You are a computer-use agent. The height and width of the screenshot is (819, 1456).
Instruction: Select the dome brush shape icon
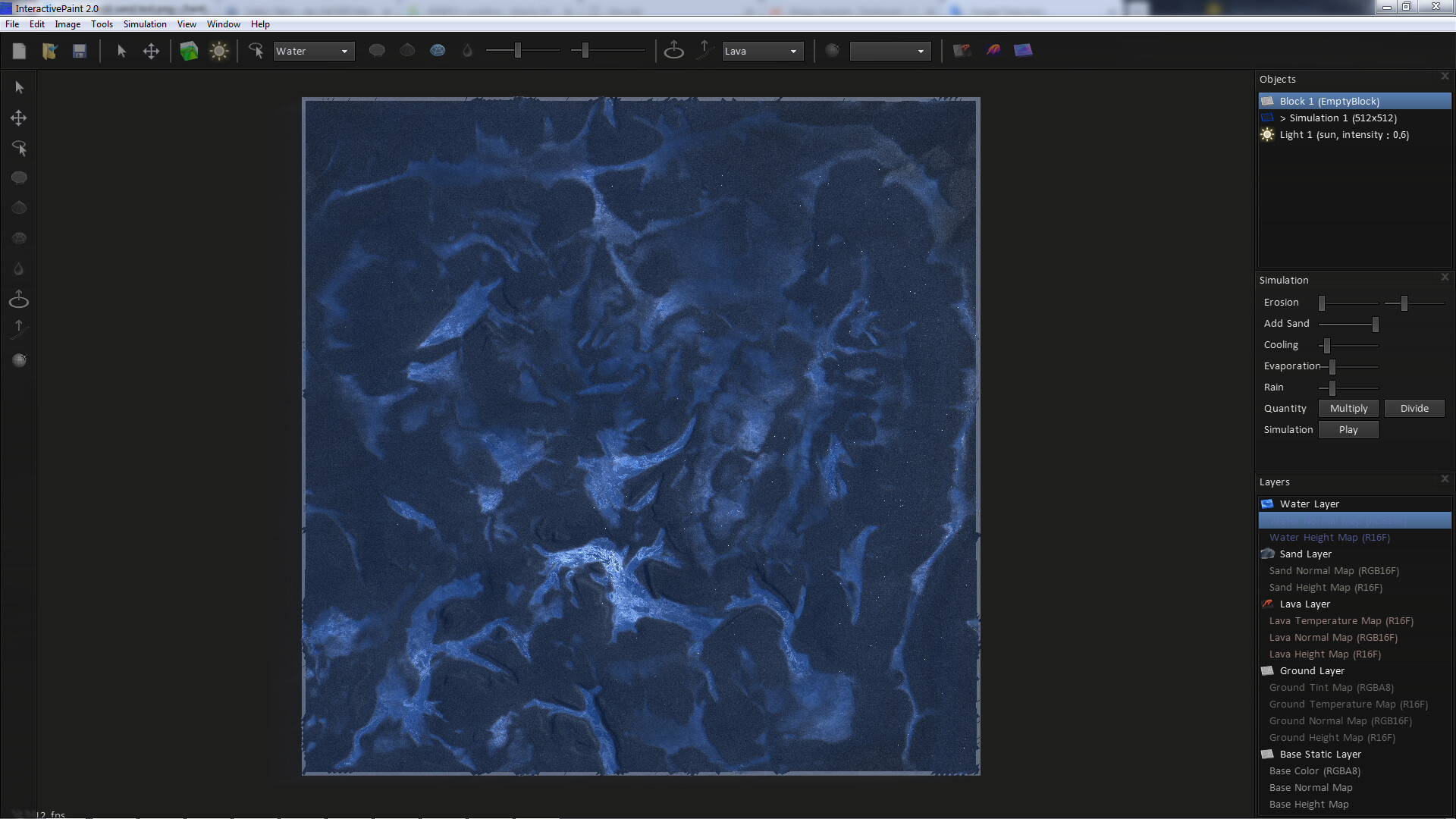pos(407,50)
